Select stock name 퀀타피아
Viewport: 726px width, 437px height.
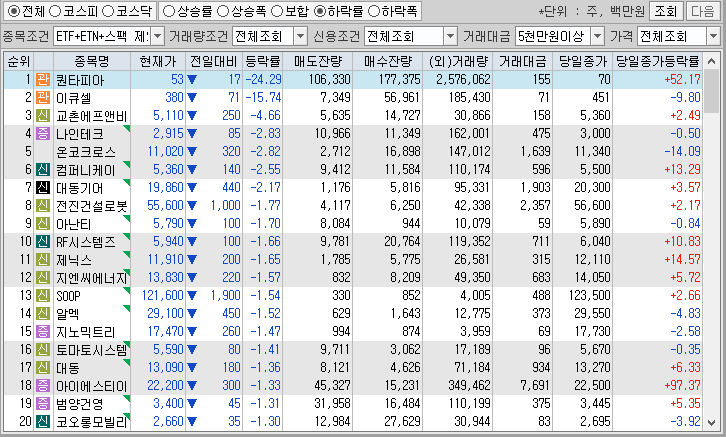click(x=80, y=80)
